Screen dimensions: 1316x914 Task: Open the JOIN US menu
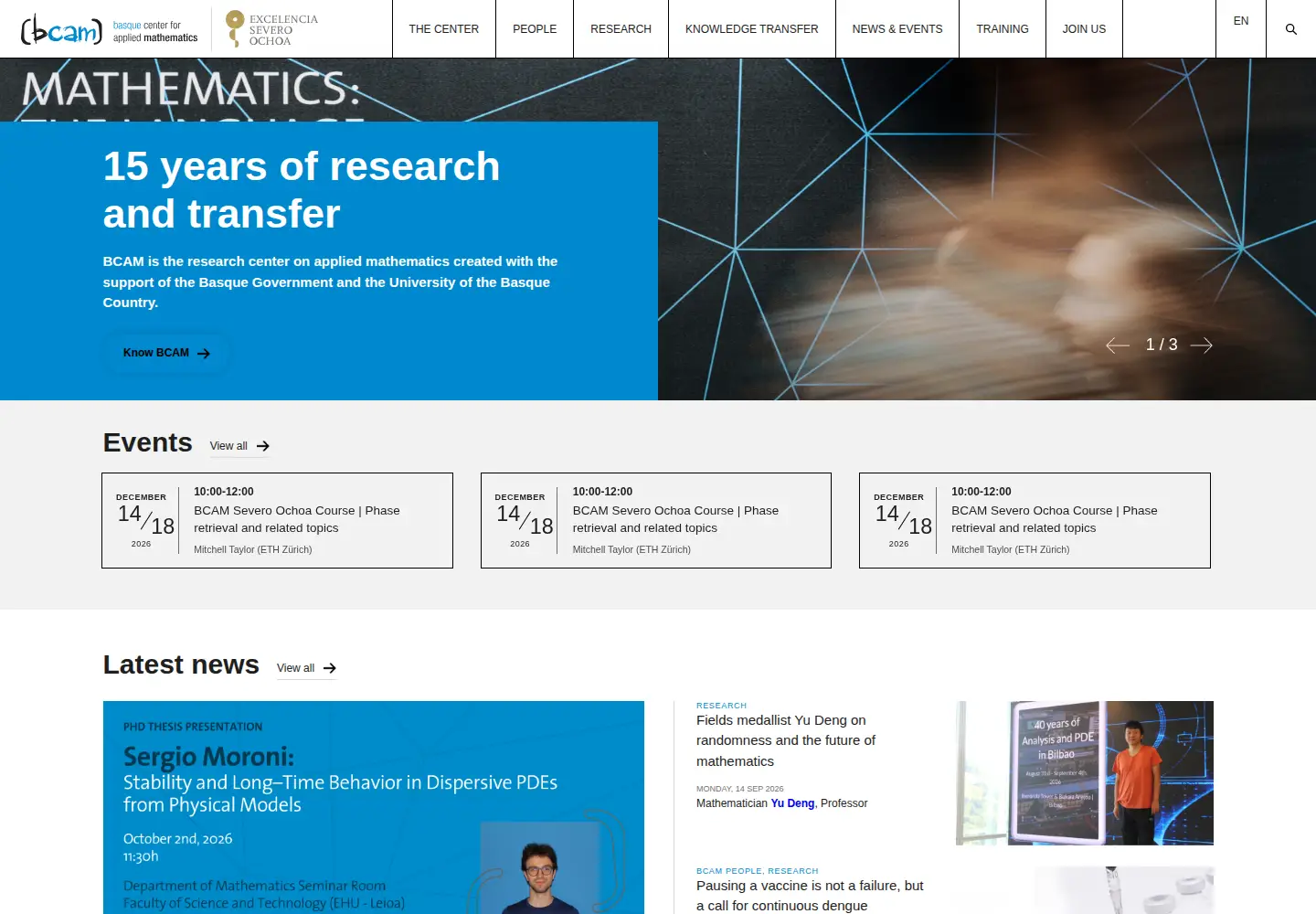pyautogui.click(x=1084, y=29)
